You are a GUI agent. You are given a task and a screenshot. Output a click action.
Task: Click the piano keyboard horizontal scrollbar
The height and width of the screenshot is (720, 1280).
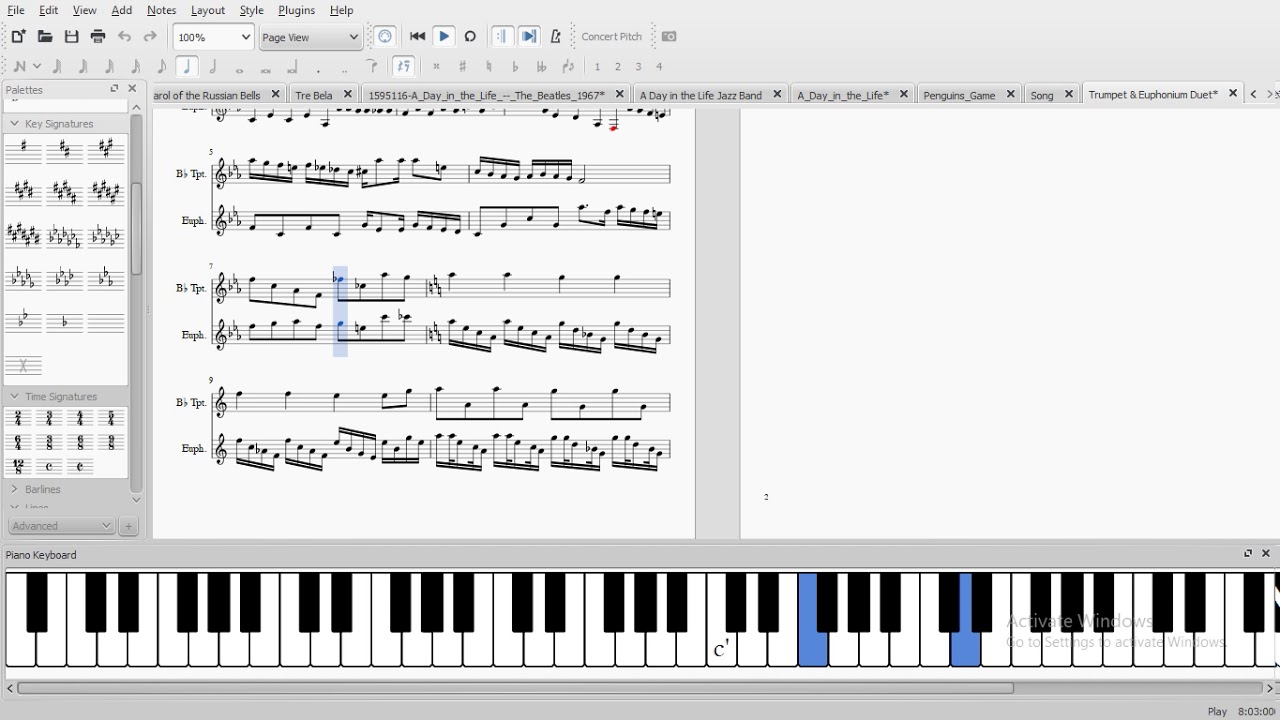pyautogui.click(x=515, y=688)
